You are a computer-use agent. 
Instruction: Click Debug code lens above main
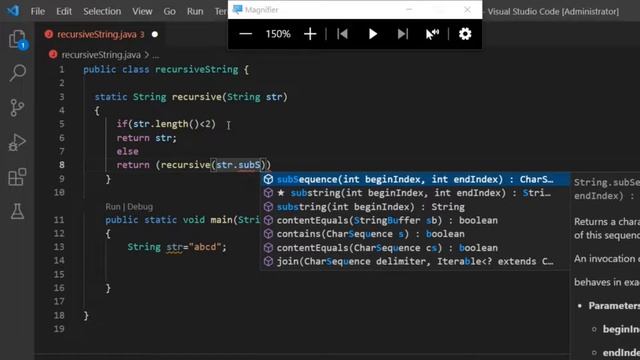[x=140, y=207]
